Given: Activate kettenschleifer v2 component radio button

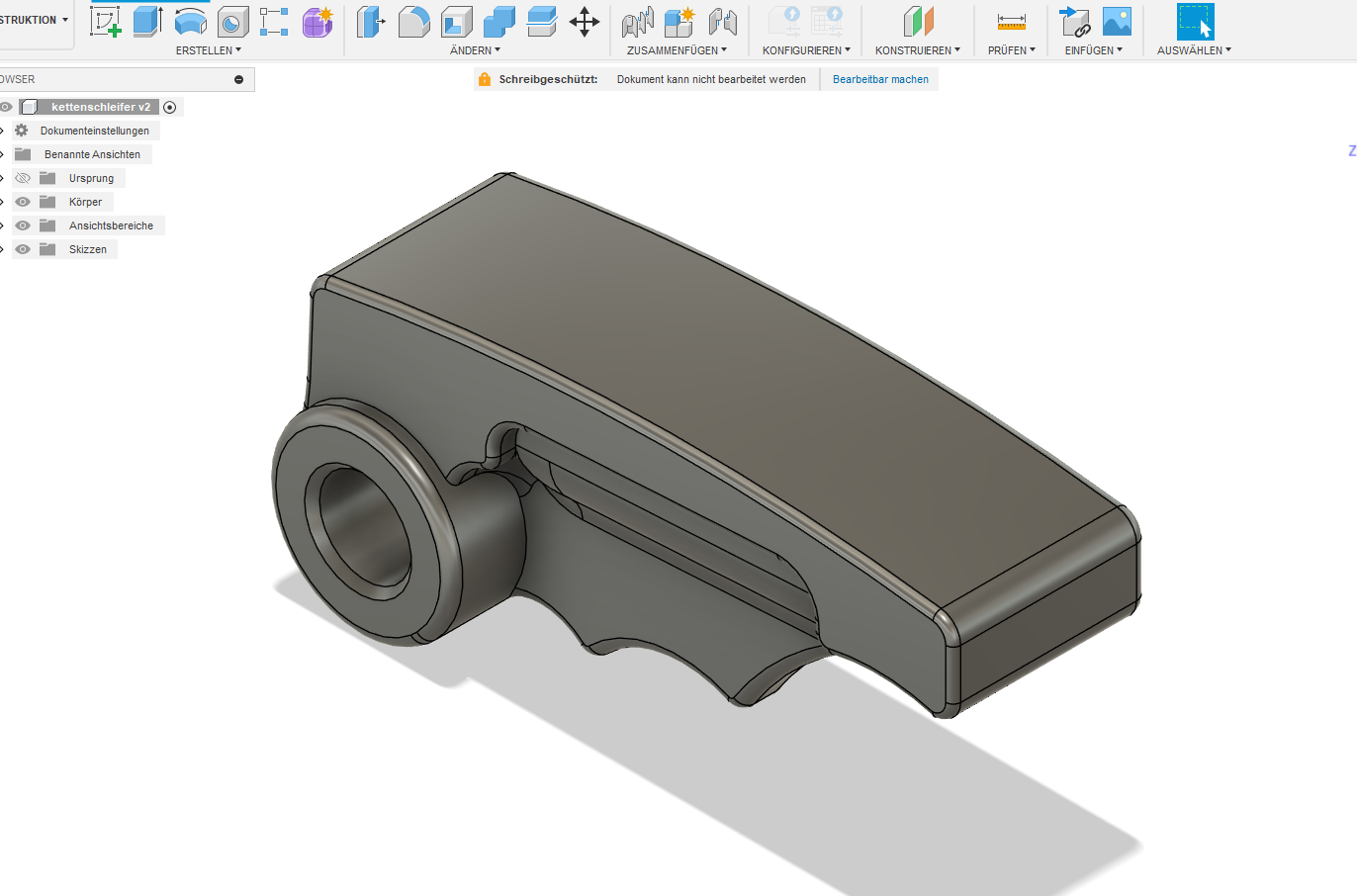Looking at the screenshot, I should point(170,107).
